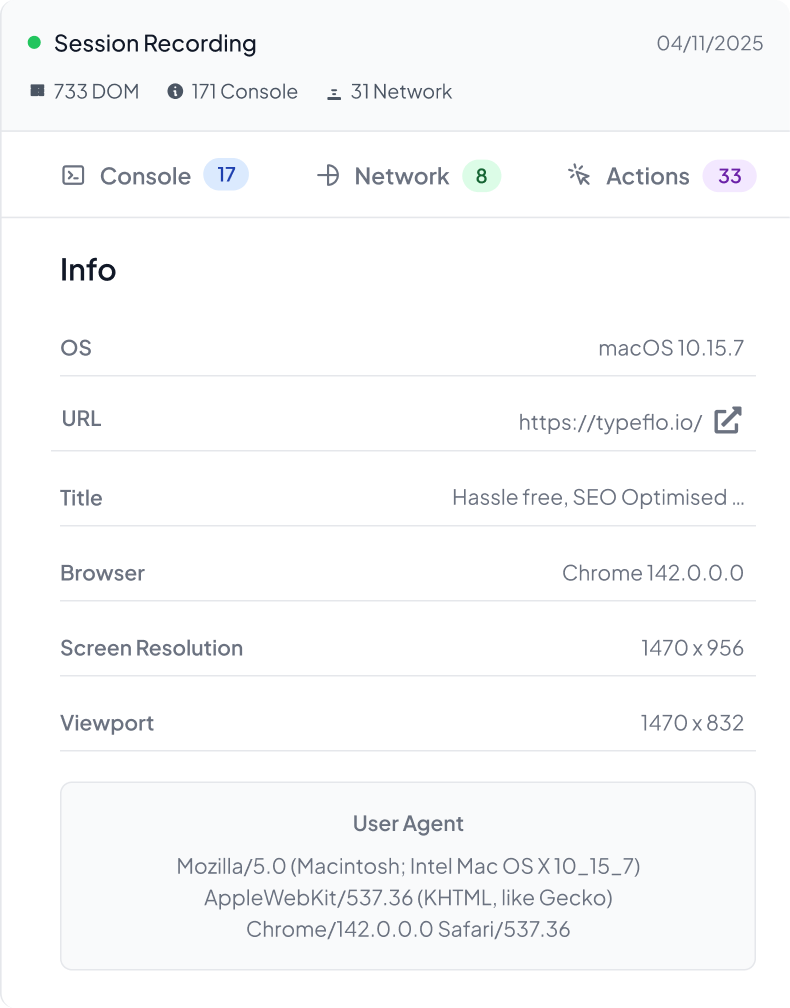Click the Network tab connector icon
790x1008 pixels.
click(x=328, y=176)
